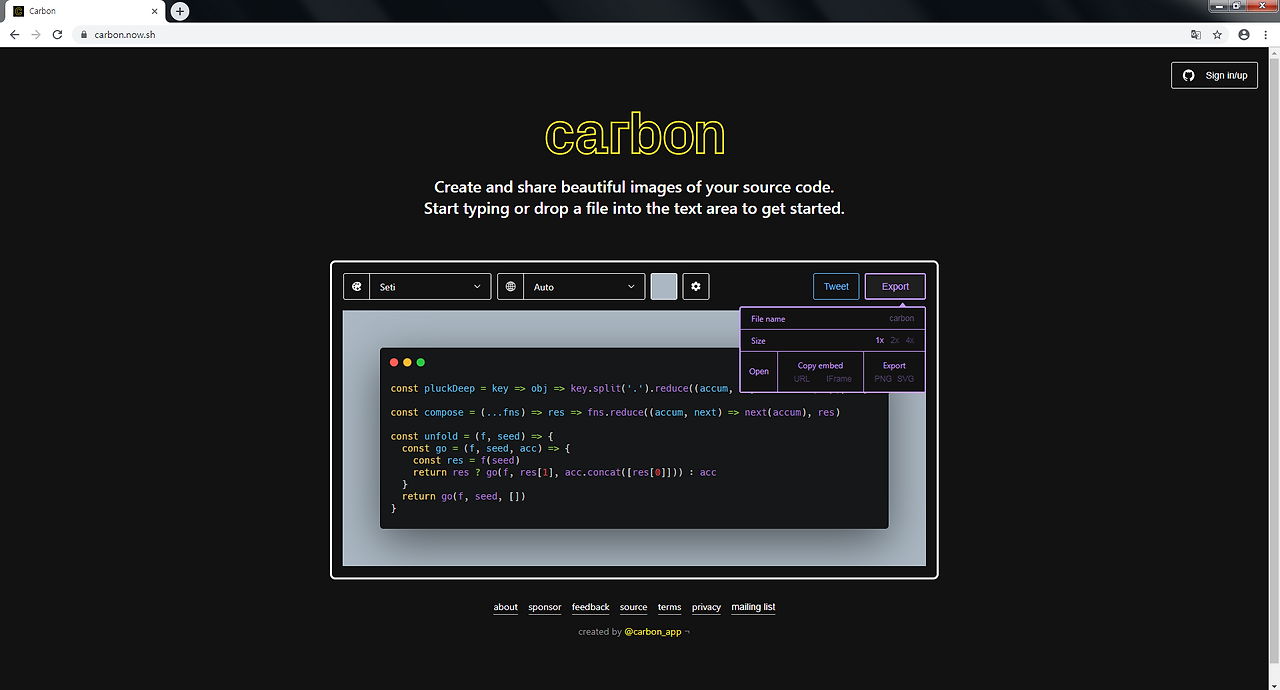Open the about footer link

point(506,607)
